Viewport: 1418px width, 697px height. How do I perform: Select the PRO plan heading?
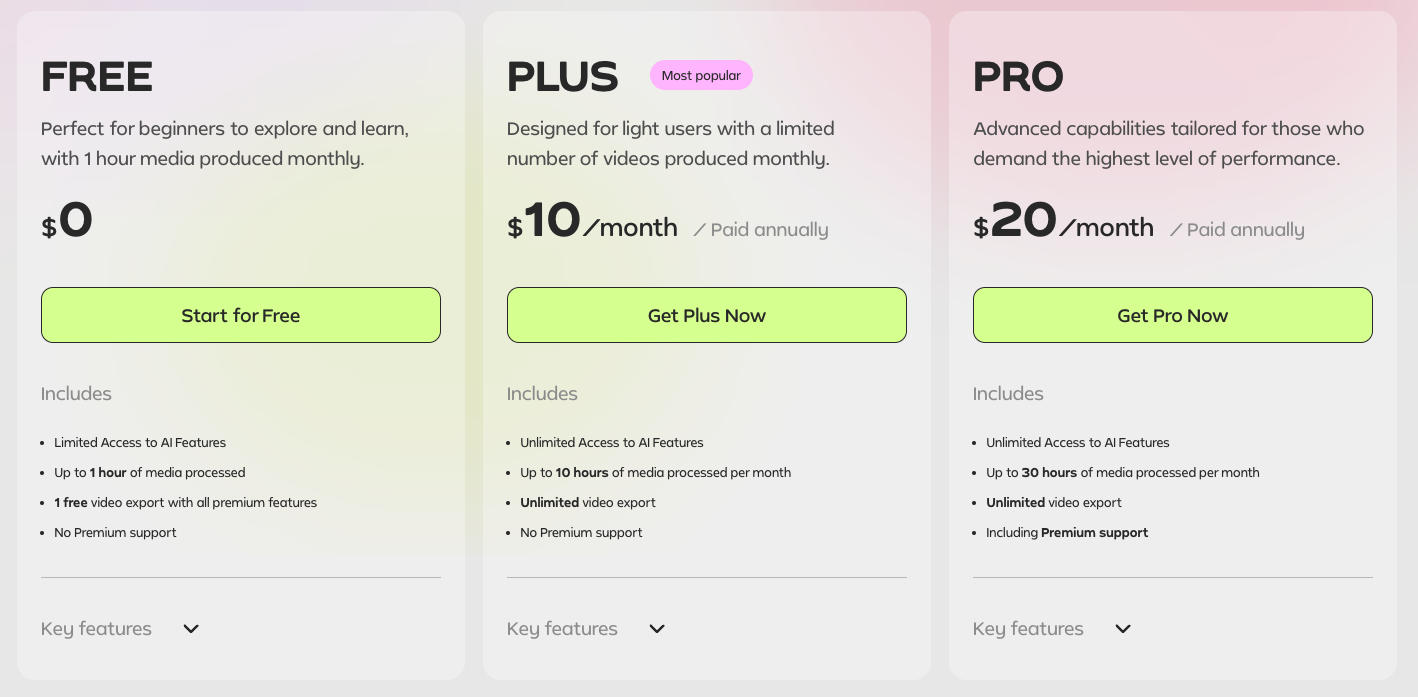pyautogui.click(x=1018, y=77)
